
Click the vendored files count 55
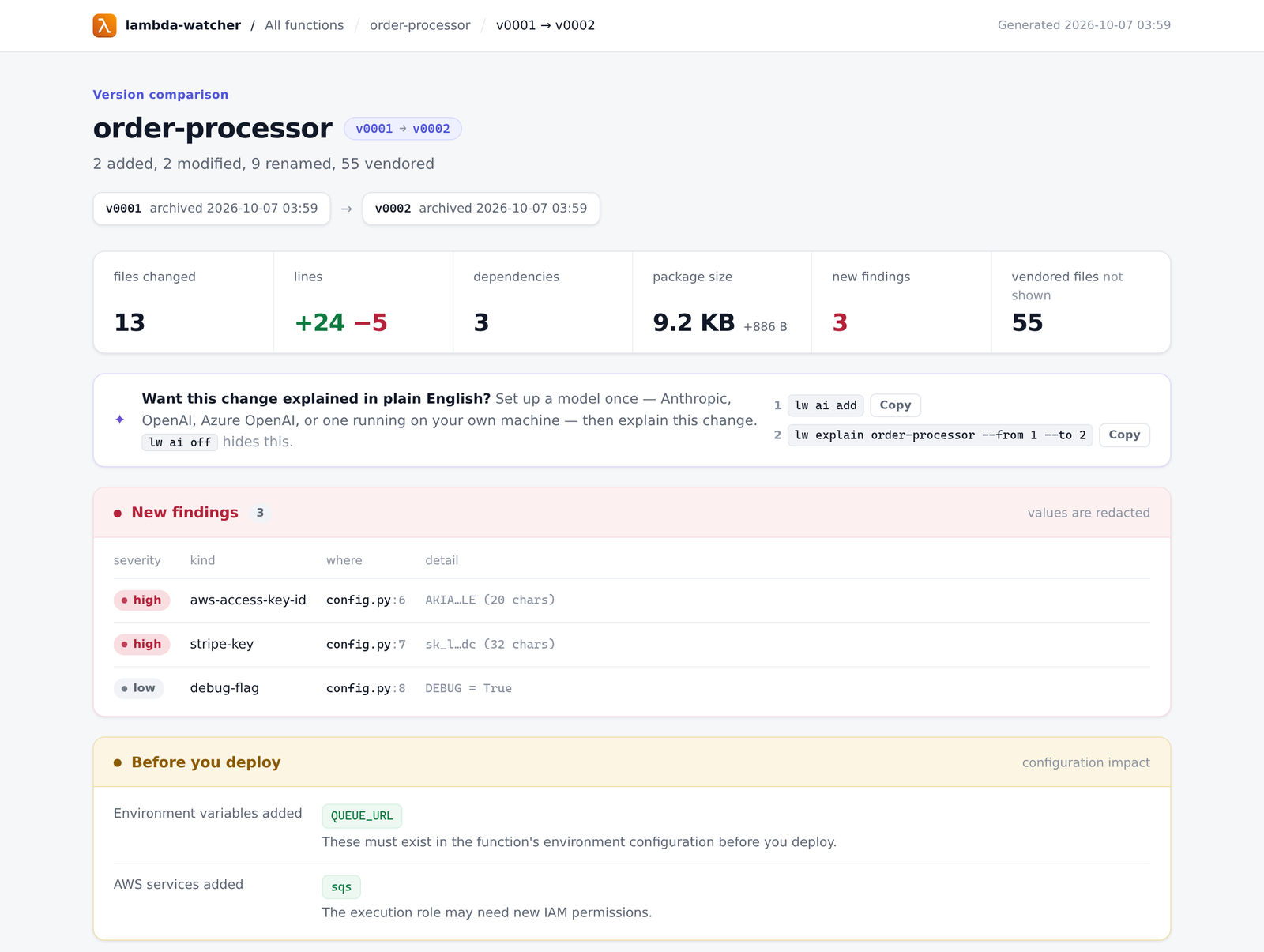tap(1027, 322)
